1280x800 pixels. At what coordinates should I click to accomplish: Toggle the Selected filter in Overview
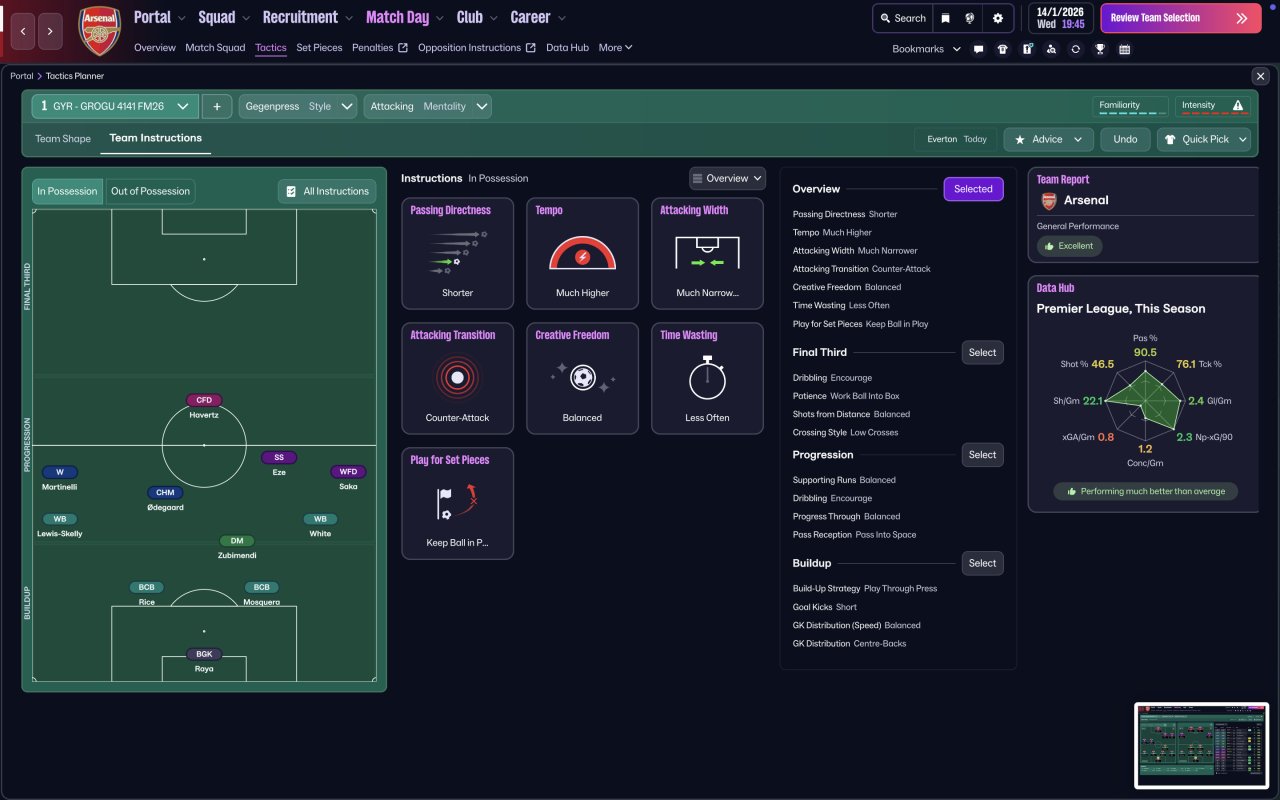(973, 189)
